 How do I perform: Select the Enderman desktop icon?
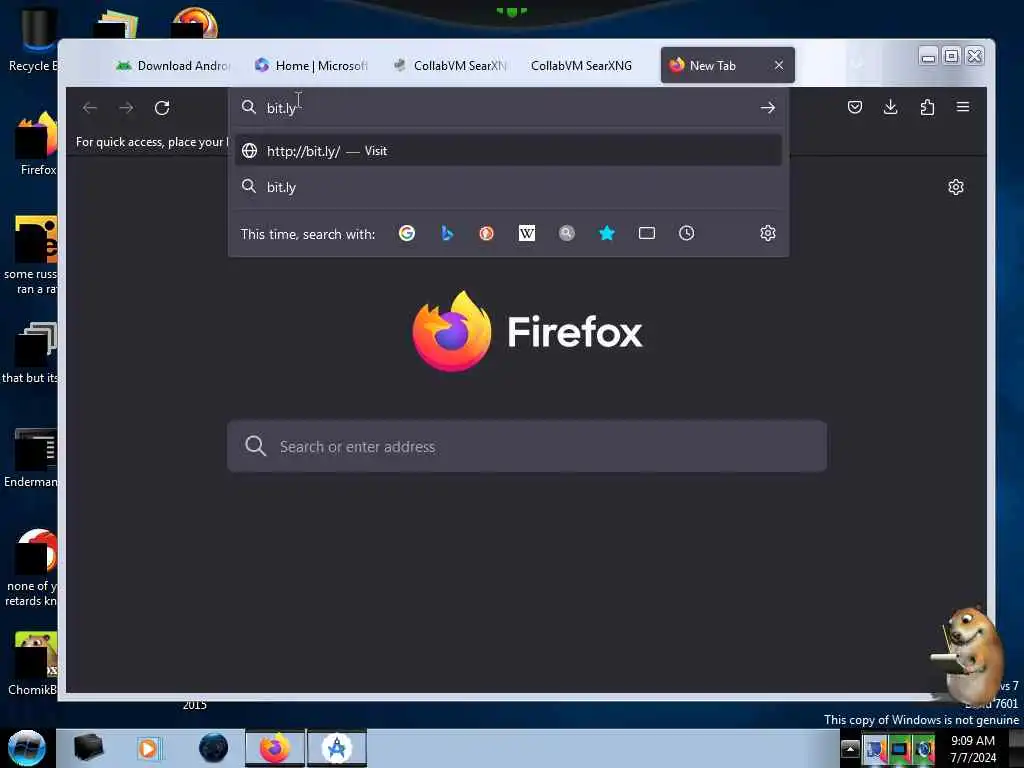coord(31,457)
